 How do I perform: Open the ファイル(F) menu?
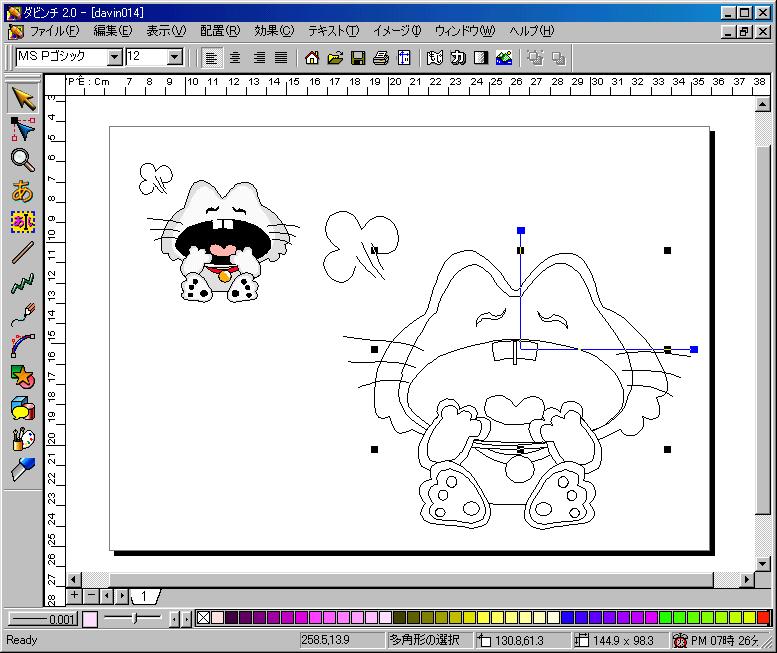pyautogui.click(x=54, y=31)
